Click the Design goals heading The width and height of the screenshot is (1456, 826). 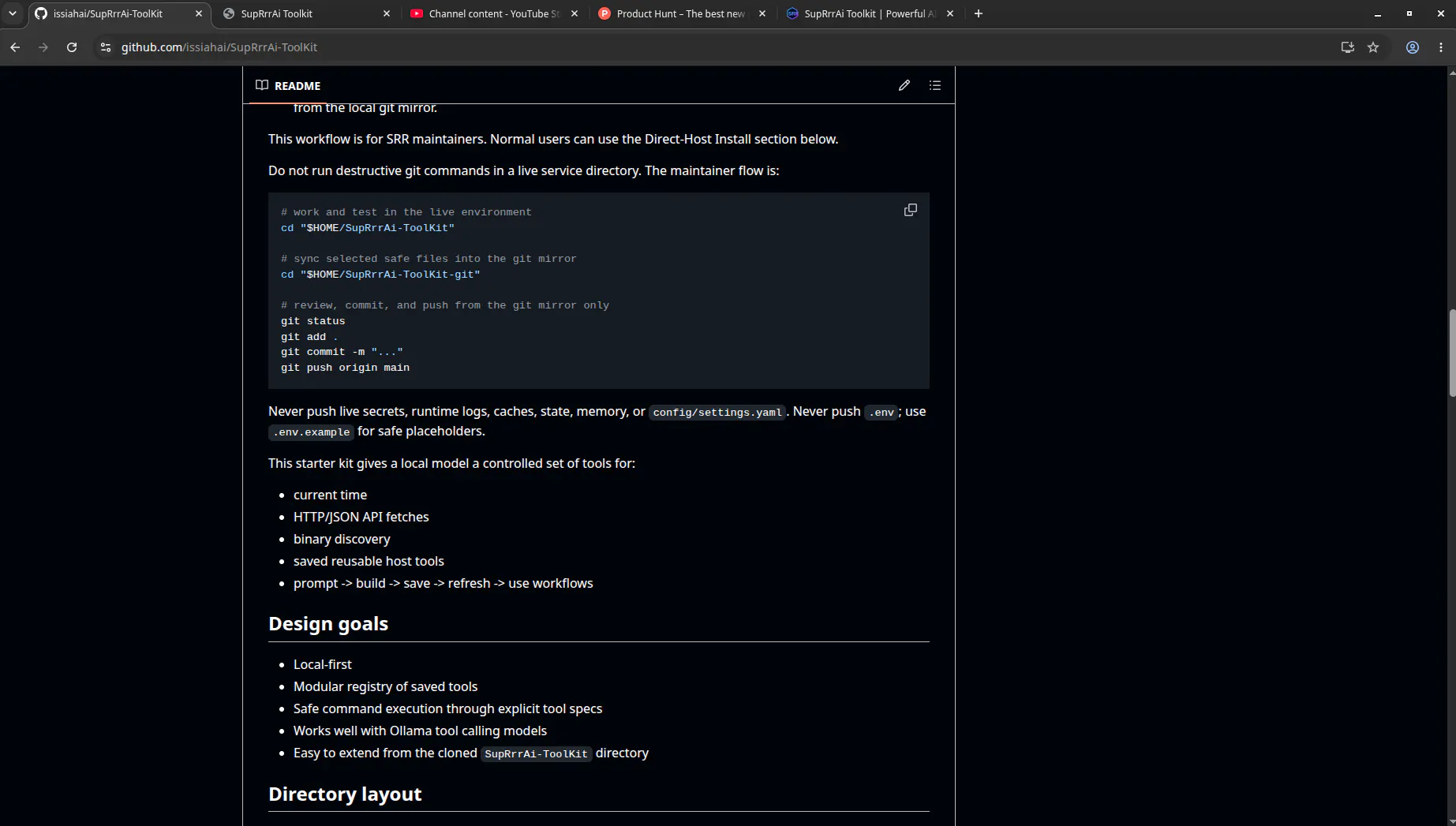click(328, 623)
